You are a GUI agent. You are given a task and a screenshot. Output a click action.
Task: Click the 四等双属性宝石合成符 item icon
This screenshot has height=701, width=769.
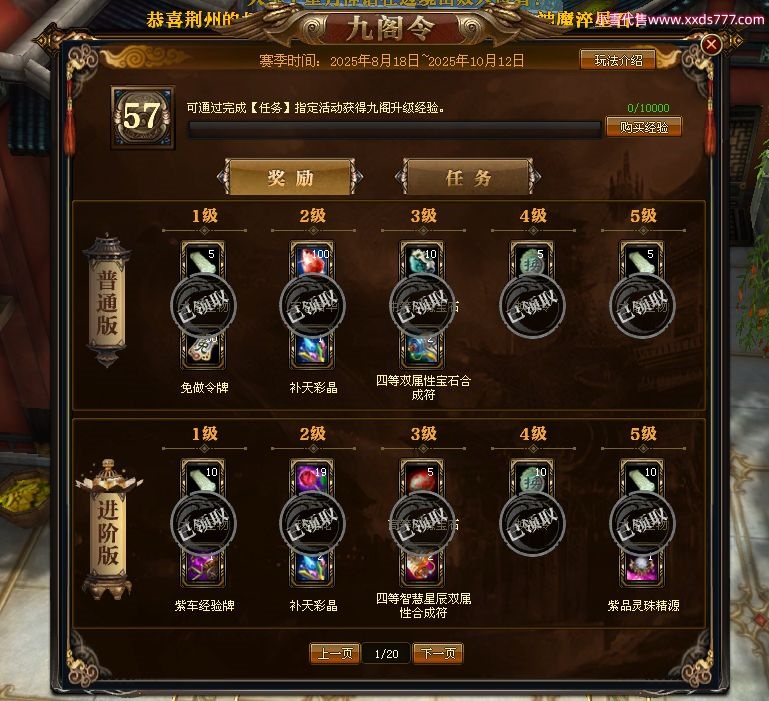(x=422, y=351)
